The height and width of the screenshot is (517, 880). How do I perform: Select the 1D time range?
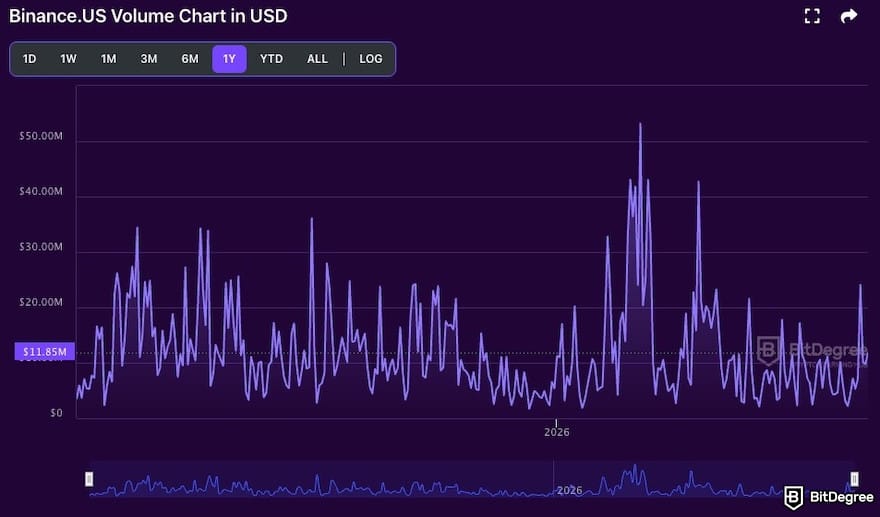pos(29,59)
